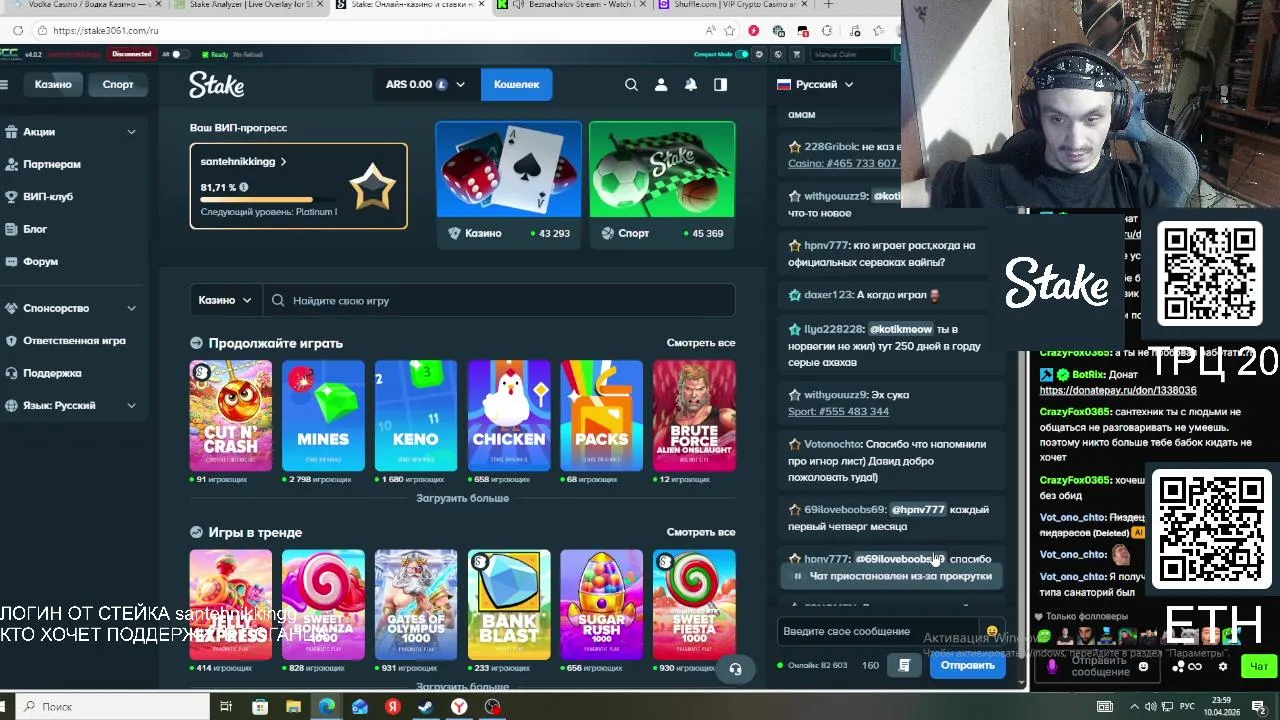Click Смотреть все for Игры в тренде
This screenshot has width=1280, height=720.
point(701,532)
